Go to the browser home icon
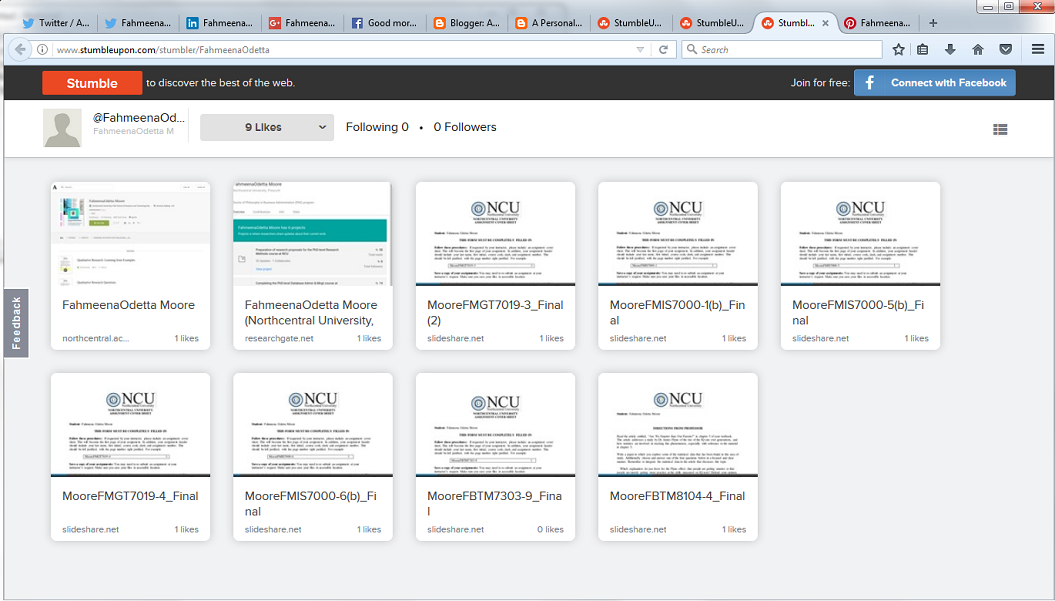This screenshot has width=1055, height=601. tap(978, 49)
